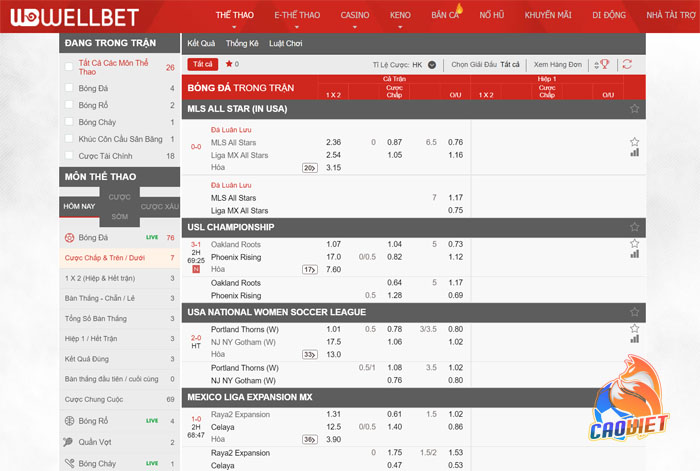Check the Bóng Rổ in-play checkbox

[x=69, y=104]
